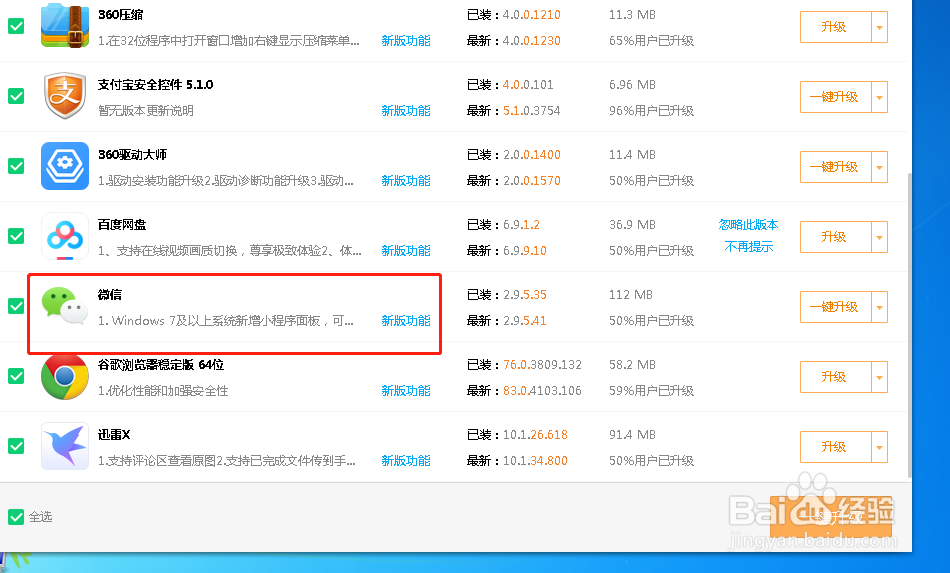Viewport: 950px width, 573px height.
Task: Open 新版功能 link for 谷歌浏览器
Action: click(x=406, y=391)
